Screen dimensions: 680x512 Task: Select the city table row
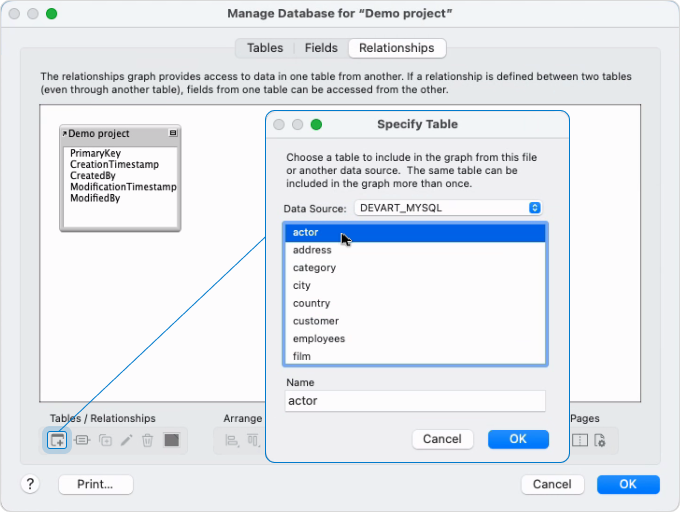(415, 286)
